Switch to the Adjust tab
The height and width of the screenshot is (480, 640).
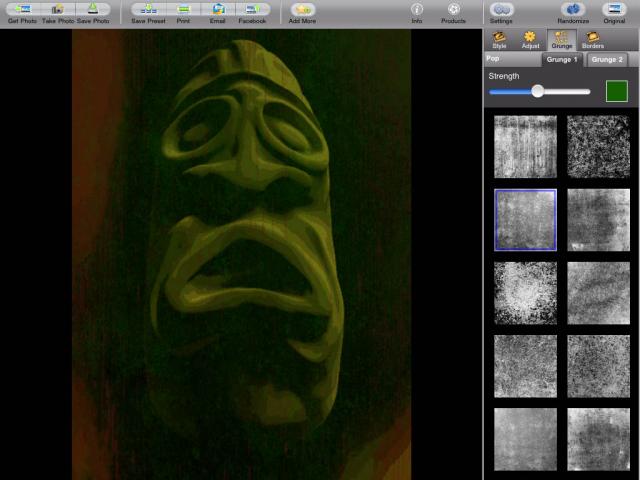click(530, 40)
